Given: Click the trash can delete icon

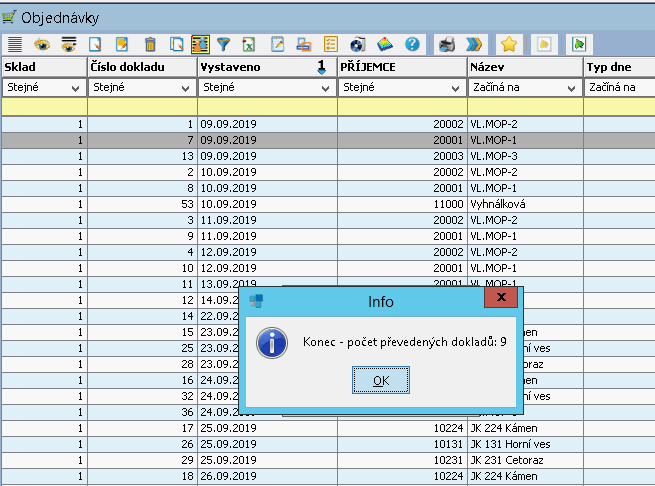Looking at the screenshot, I should [149, 44].
